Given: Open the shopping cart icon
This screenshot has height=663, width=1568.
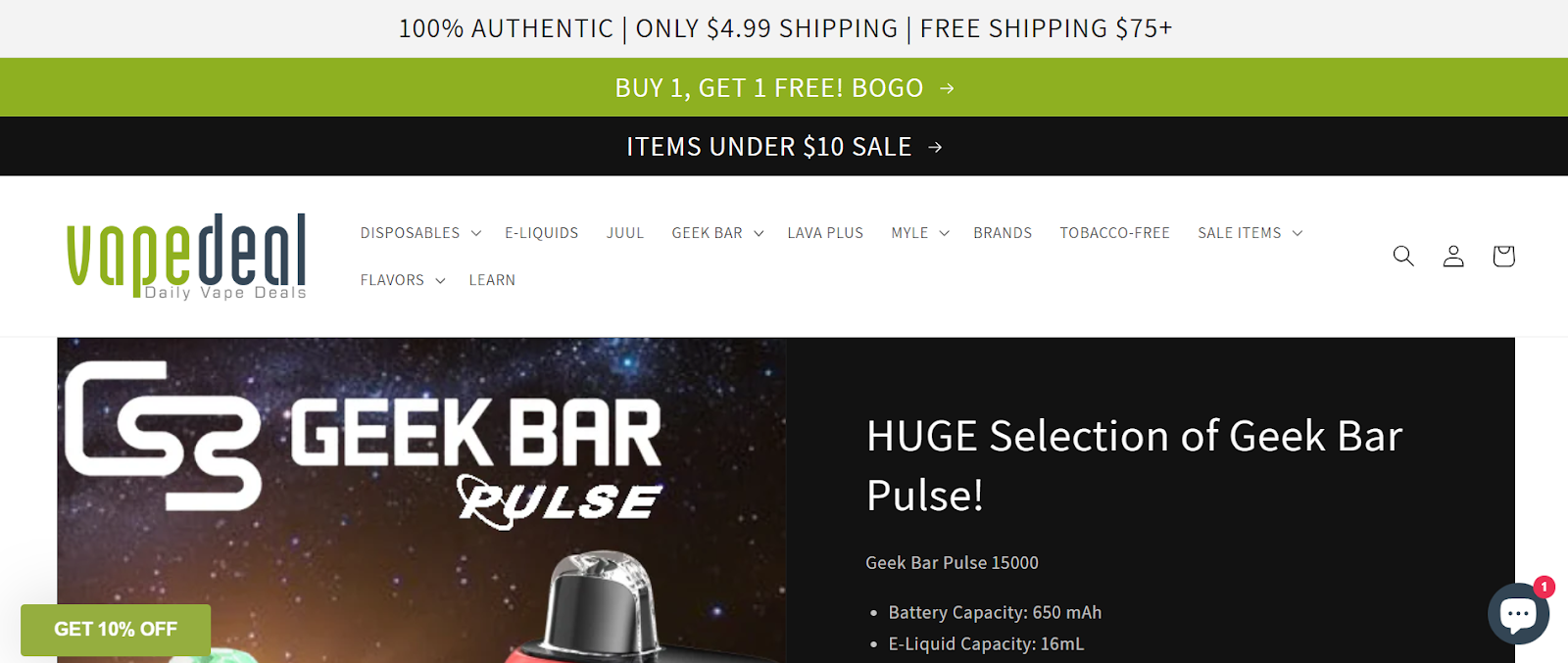Looking at the screenshot, I should [1503, 256].
